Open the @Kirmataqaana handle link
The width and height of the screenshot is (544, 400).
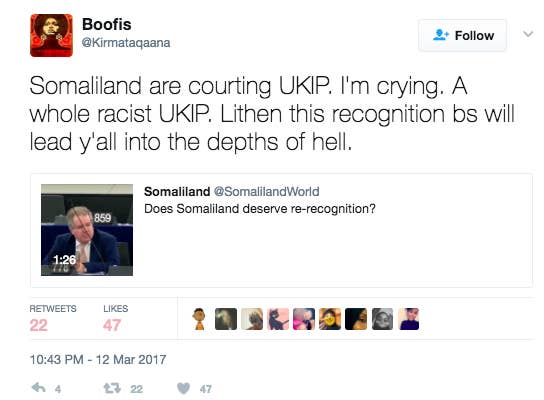point(126,43)
